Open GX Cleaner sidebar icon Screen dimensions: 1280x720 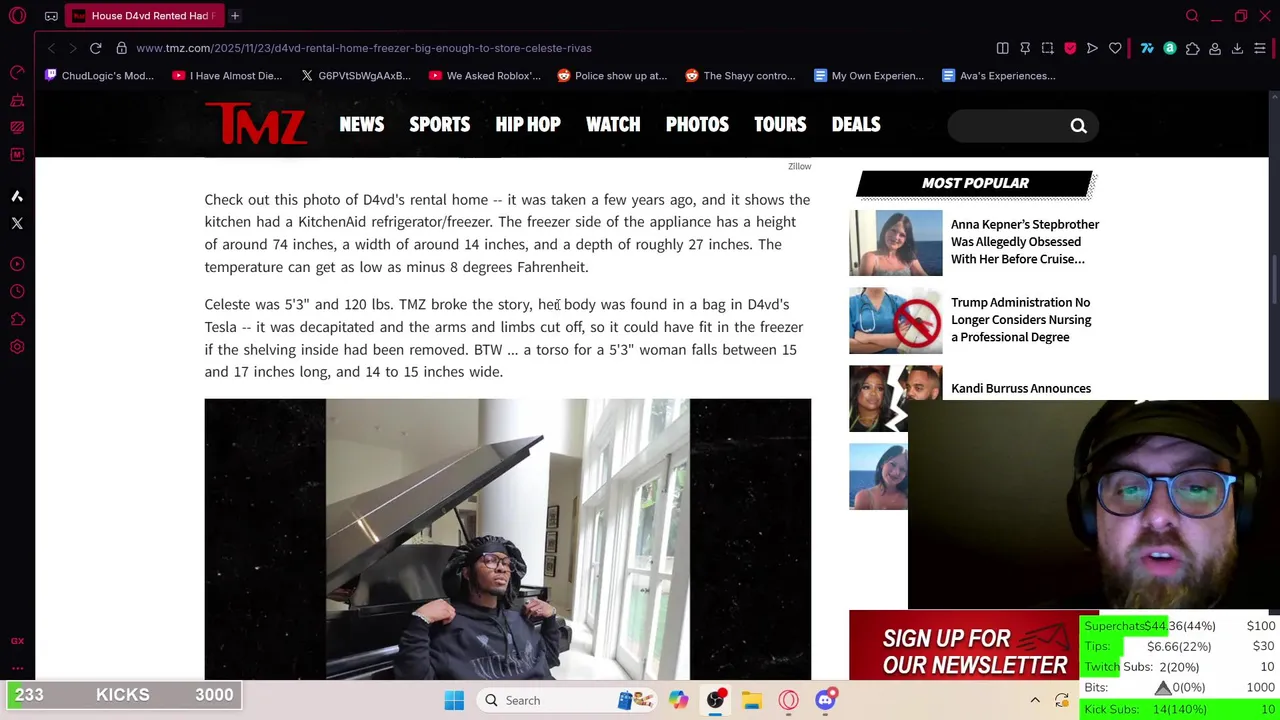coord(17,100)
